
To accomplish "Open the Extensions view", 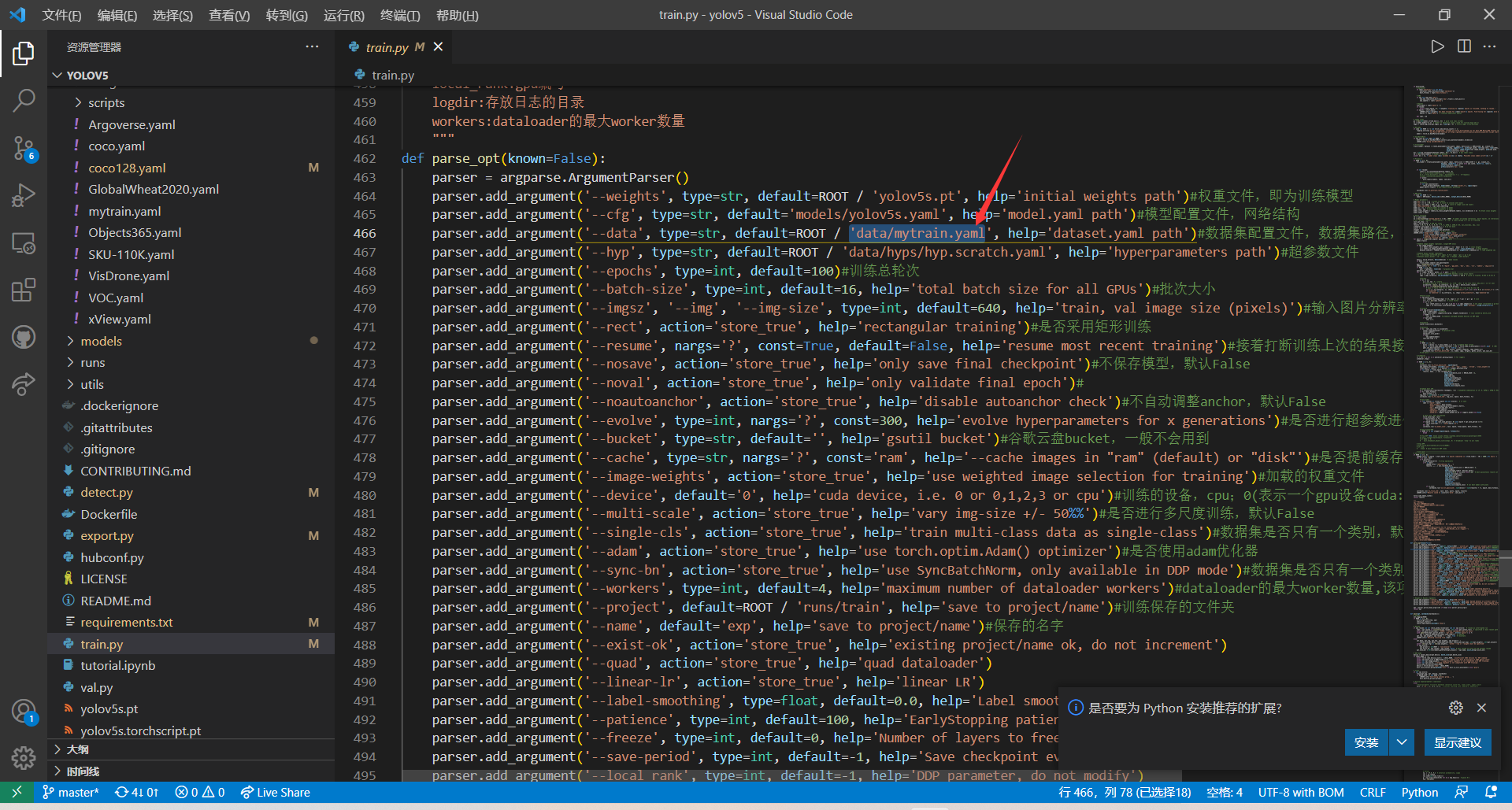I will click(24, 290).
